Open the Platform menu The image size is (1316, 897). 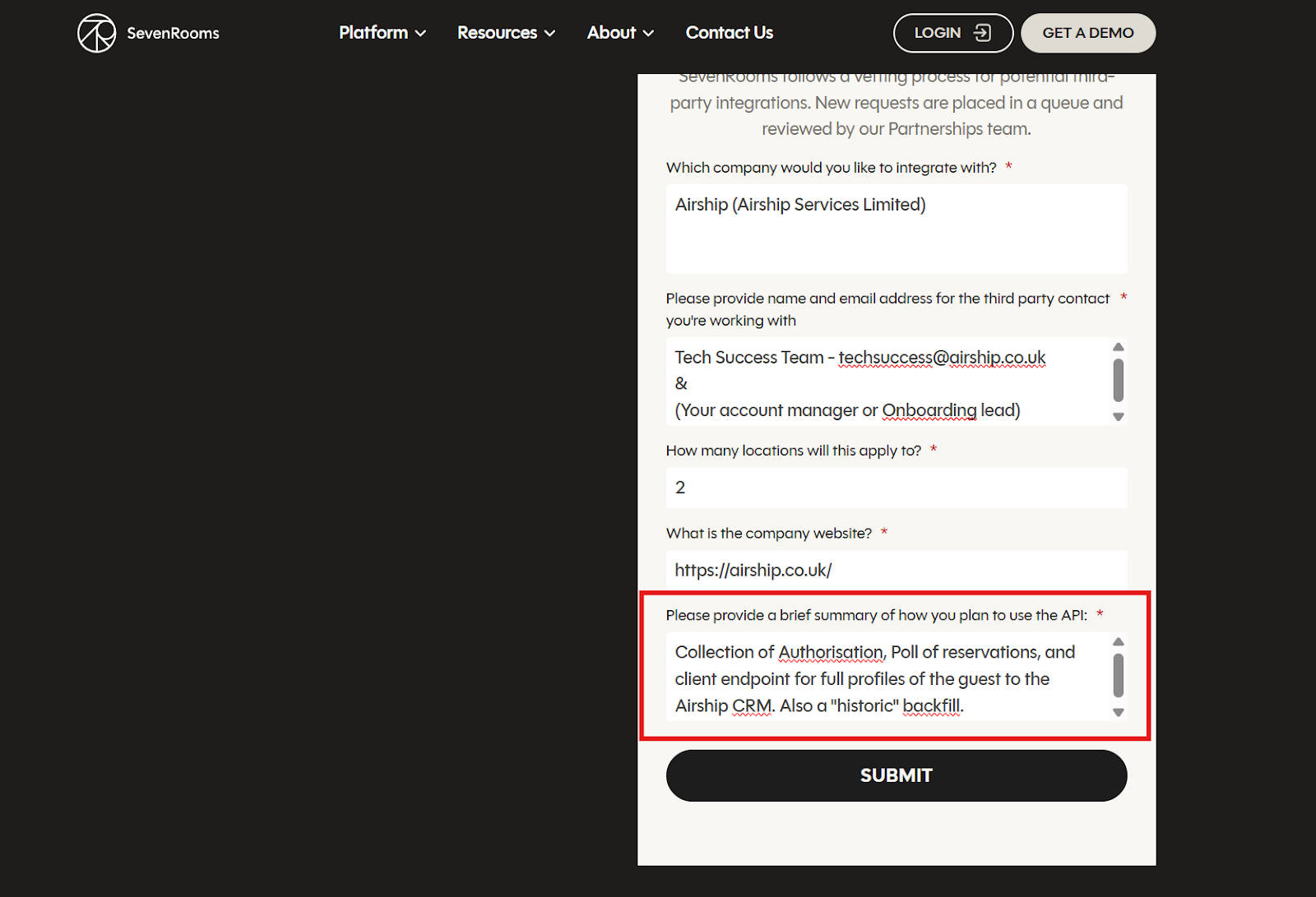click(373, 33)
